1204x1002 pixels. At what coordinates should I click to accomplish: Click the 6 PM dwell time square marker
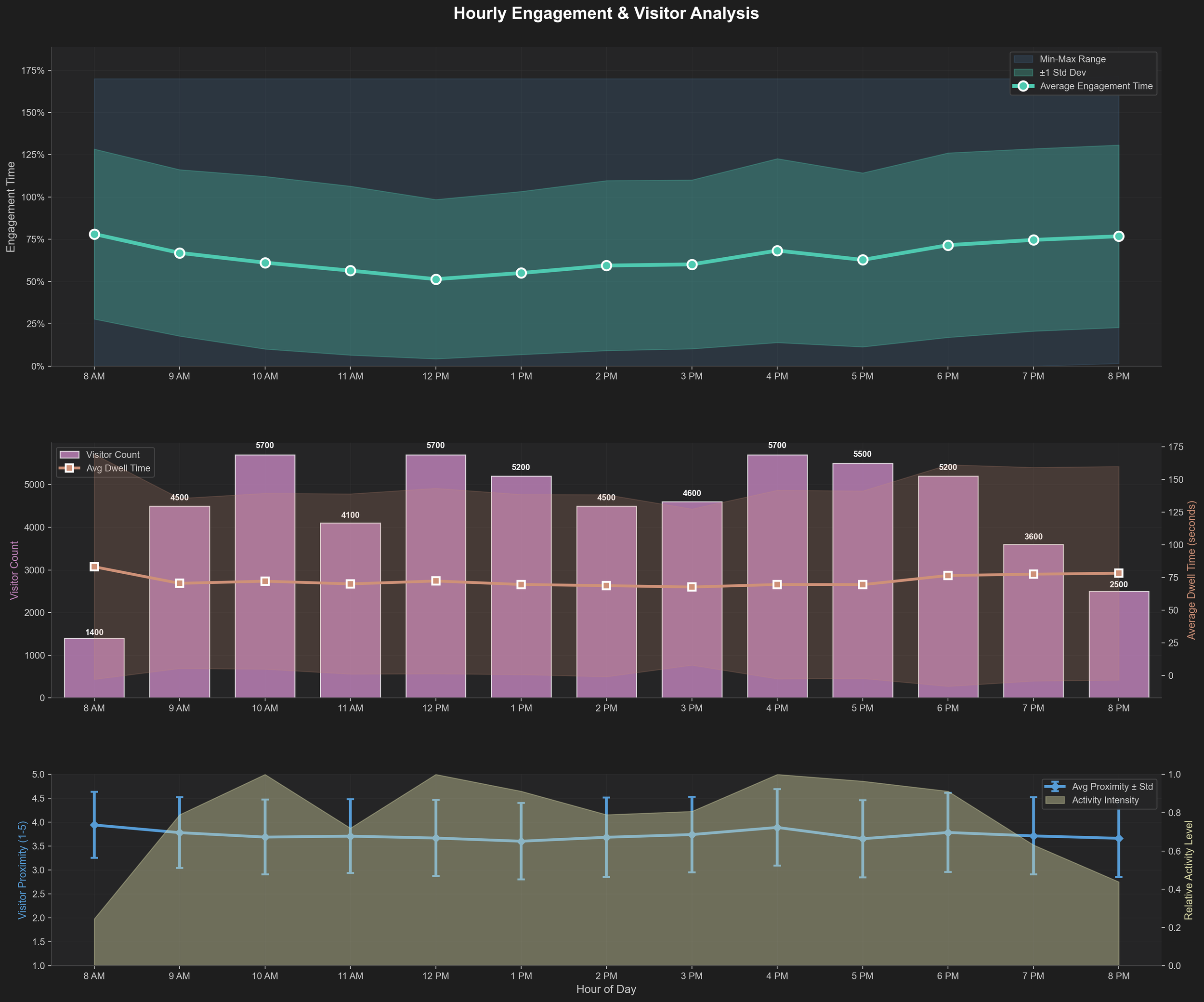948,575
